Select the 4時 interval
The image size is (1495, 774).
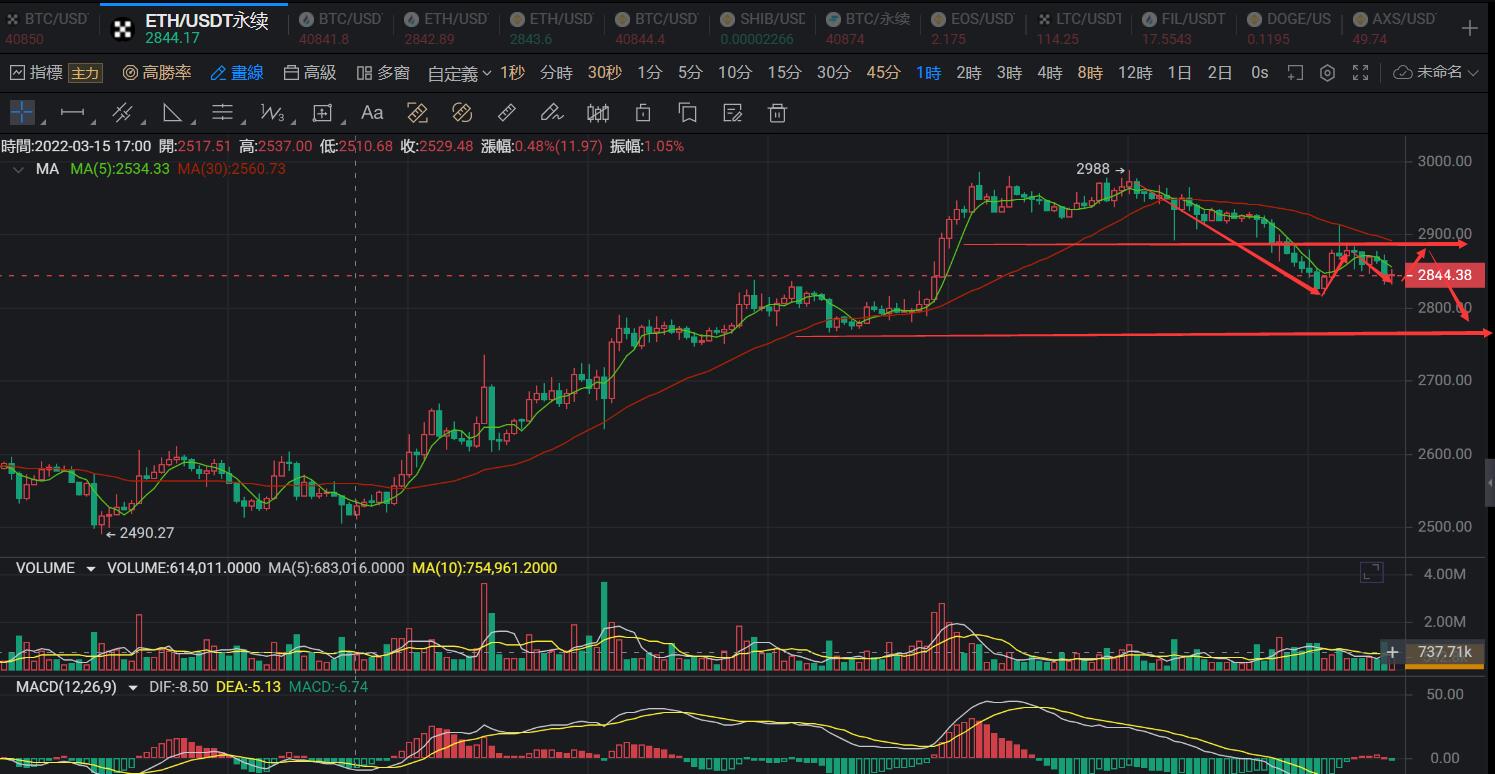click(1049, 73)
